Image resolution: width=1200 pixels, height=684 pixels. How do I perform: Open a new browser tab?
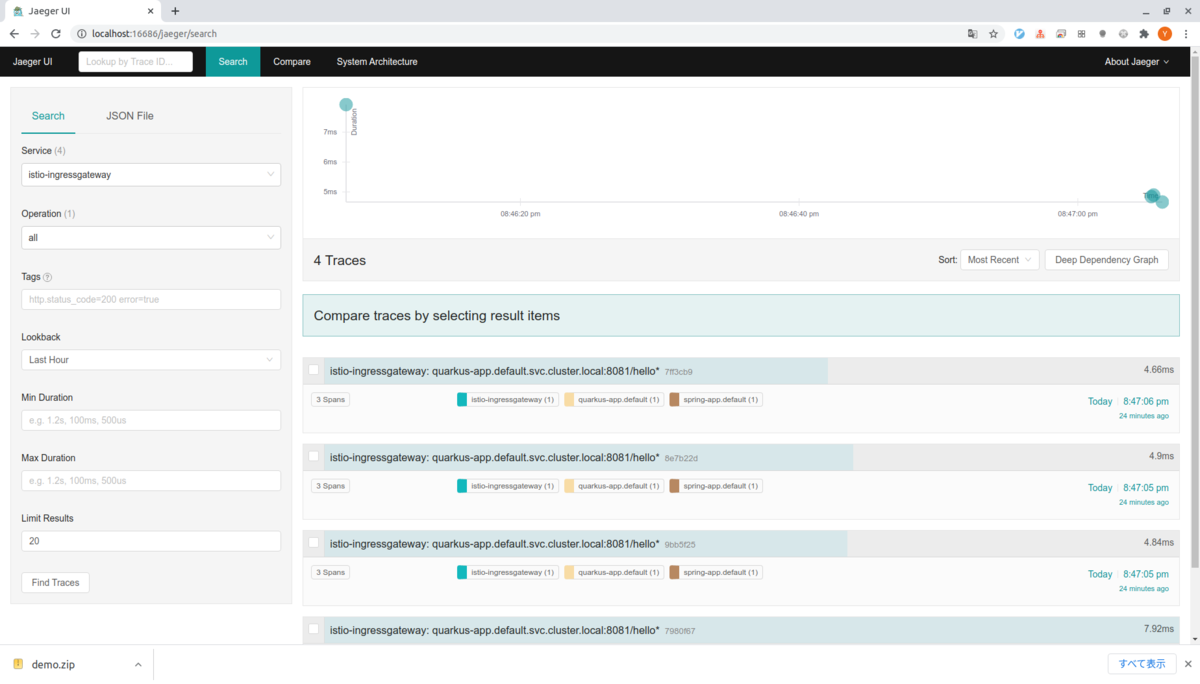175,11
